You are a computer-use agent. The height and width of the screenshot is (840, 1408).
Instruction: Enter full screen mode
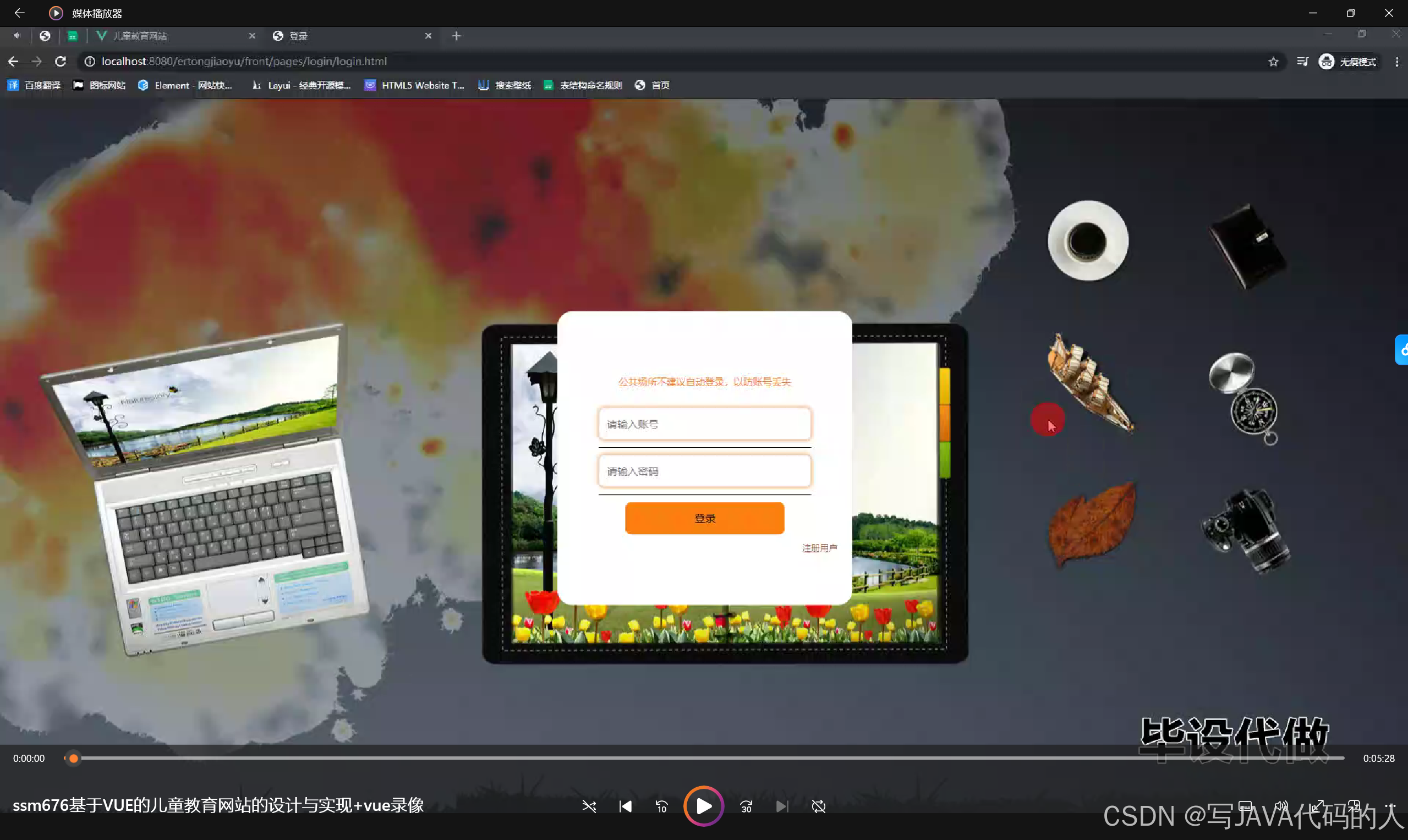1318,806
